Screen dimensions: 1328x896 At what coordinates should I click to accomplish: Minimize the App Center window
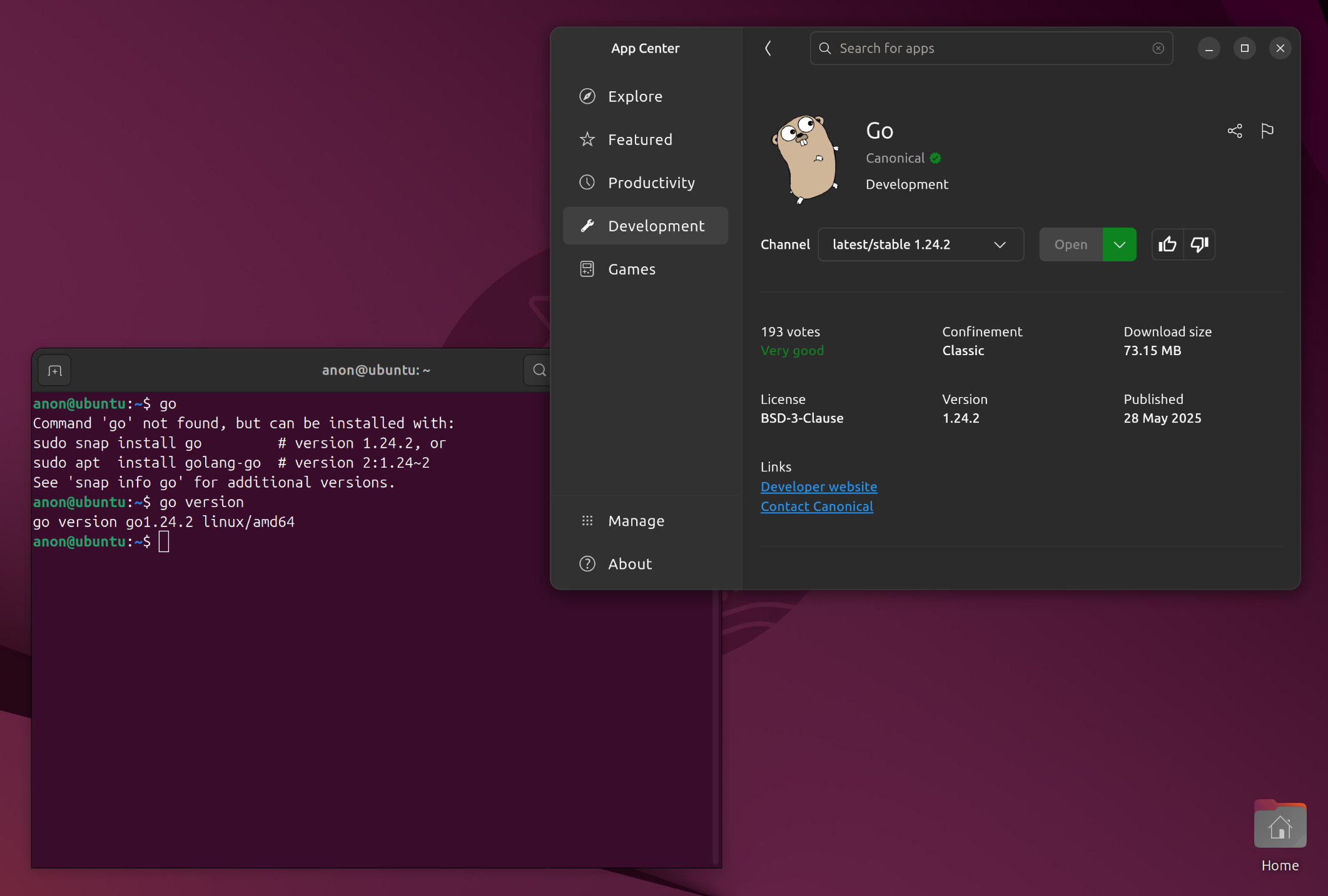pyautogui.click(x=1209, y=48)
